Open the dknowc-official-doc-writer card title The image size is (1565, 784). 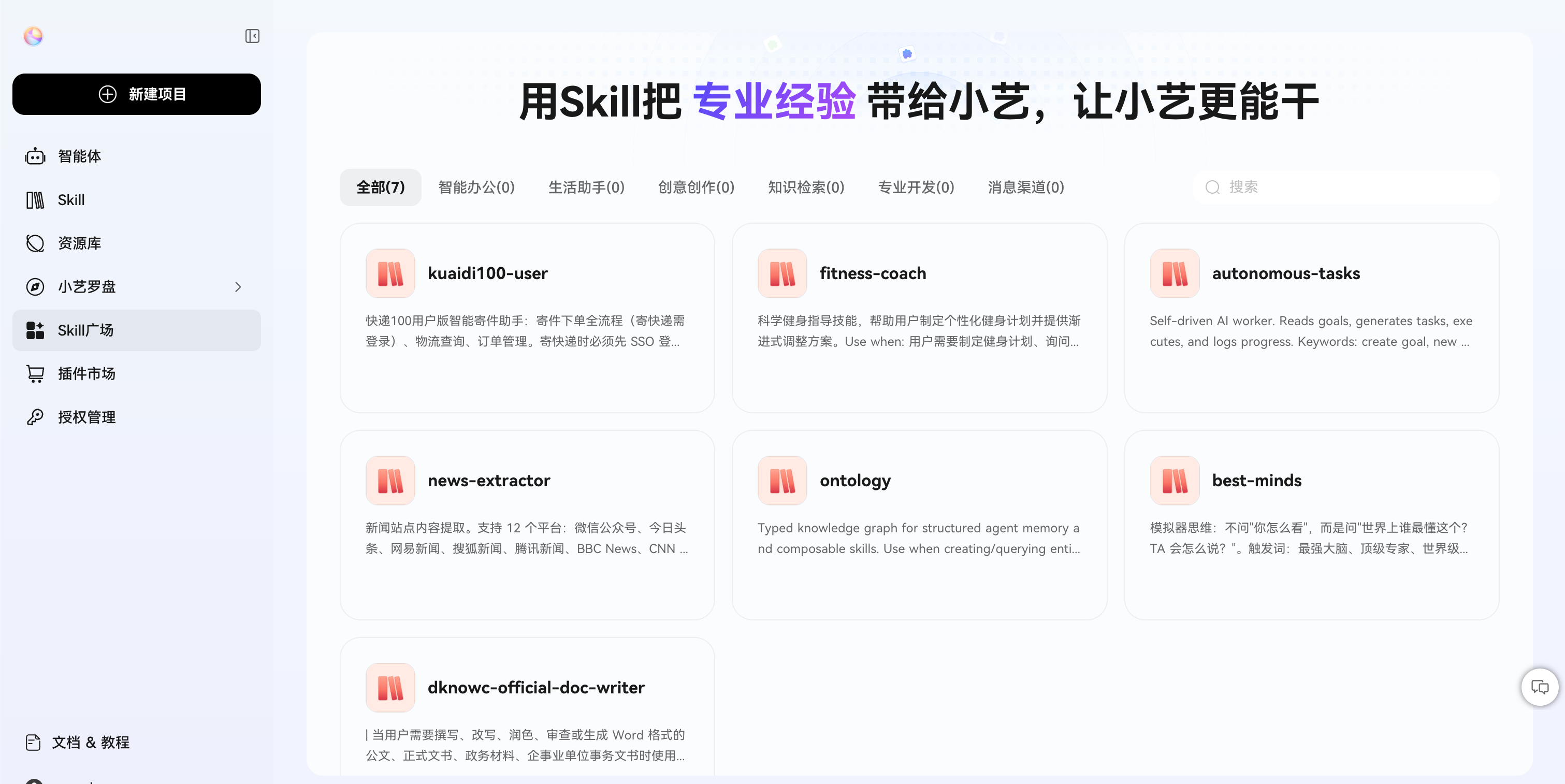click(536, 688)
